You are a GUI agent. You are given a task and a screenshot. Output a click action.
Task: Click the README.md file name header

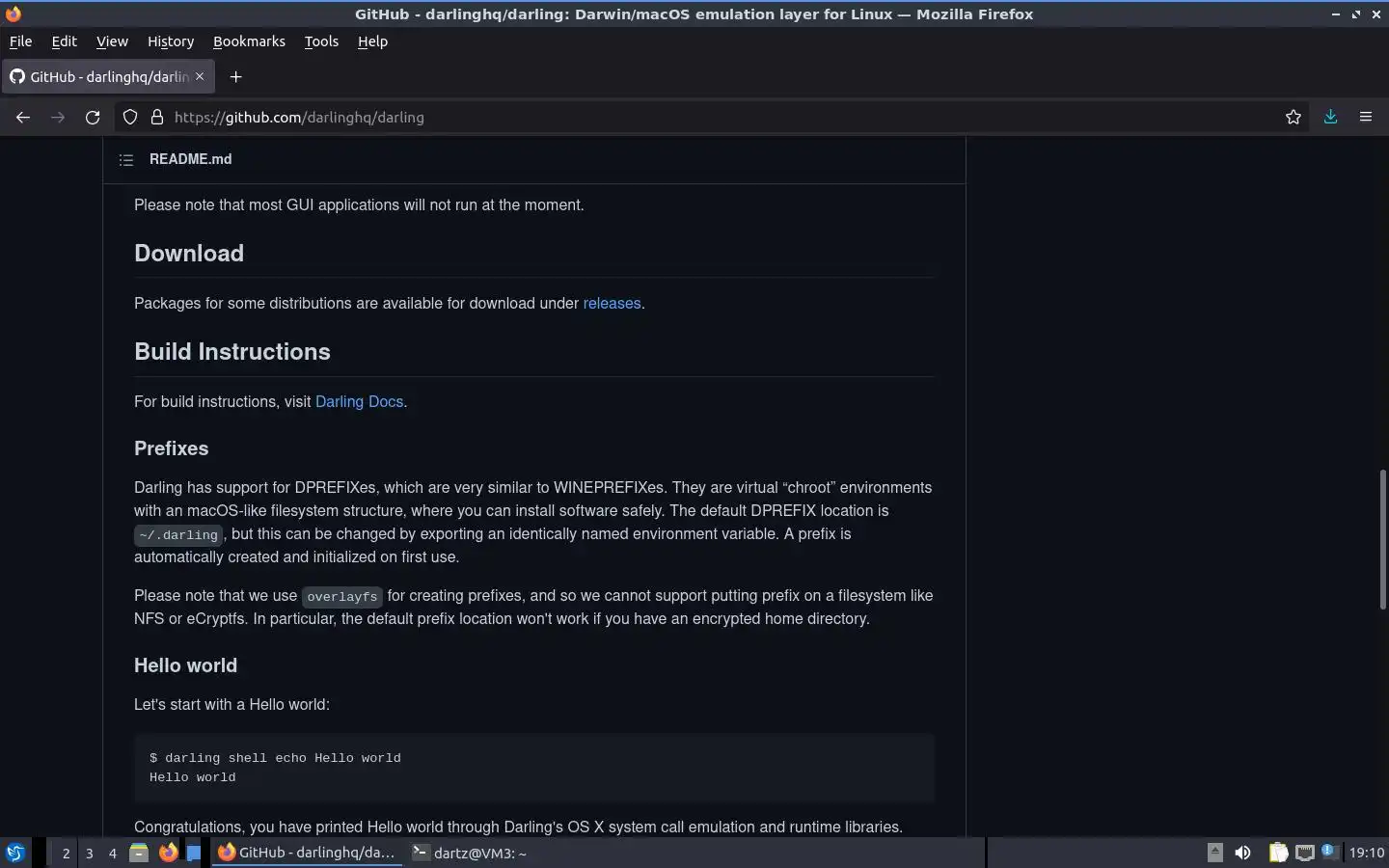[x=190, y=159]
